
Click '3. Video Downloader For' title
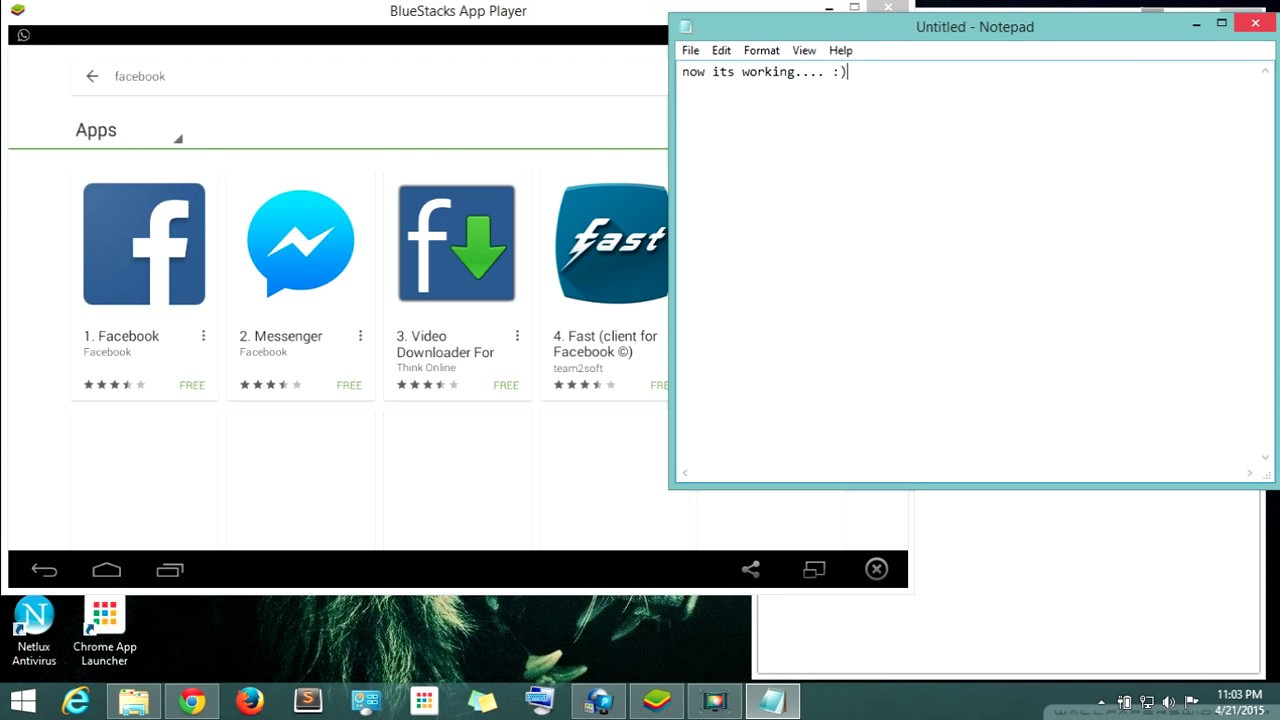click(445, 344)
